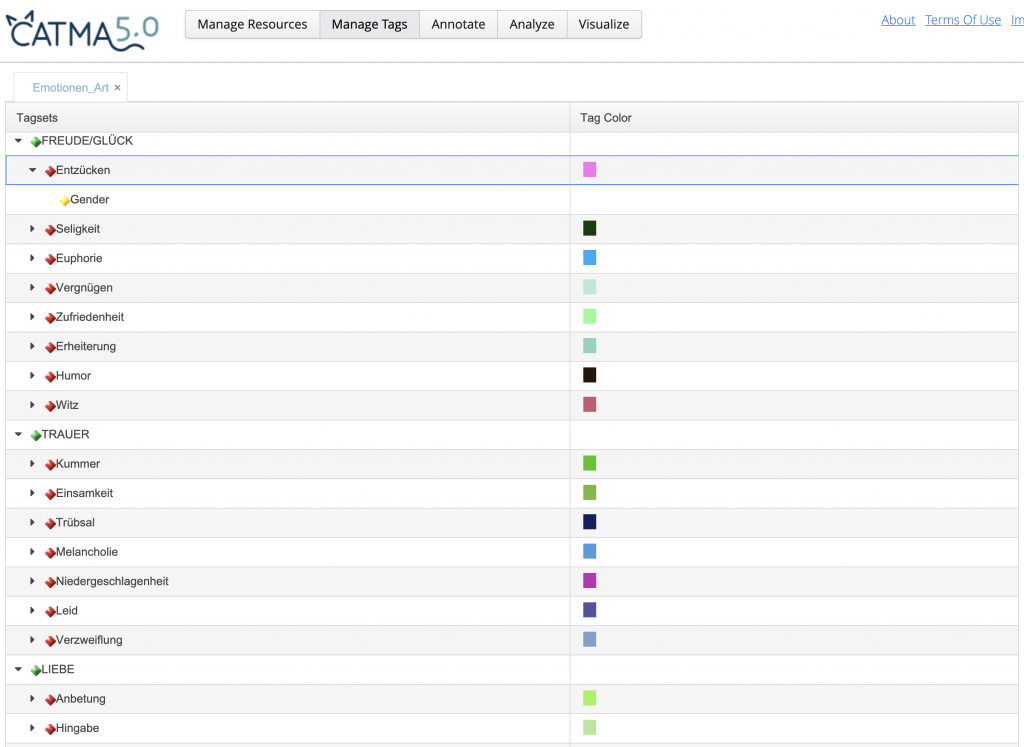Expand the Anbetung tag
The width and height of the screenshot is (1024, 747).
tap(32, 699)
